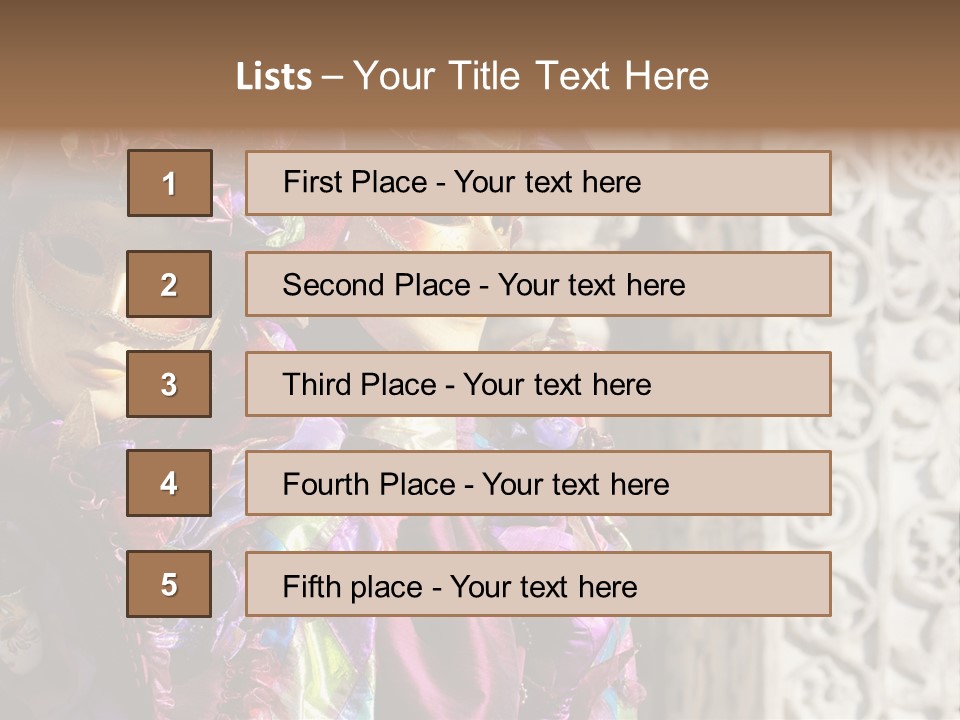Select the "Your Title Text Here" heading
The image size is (960, 720).
(531, 76)
